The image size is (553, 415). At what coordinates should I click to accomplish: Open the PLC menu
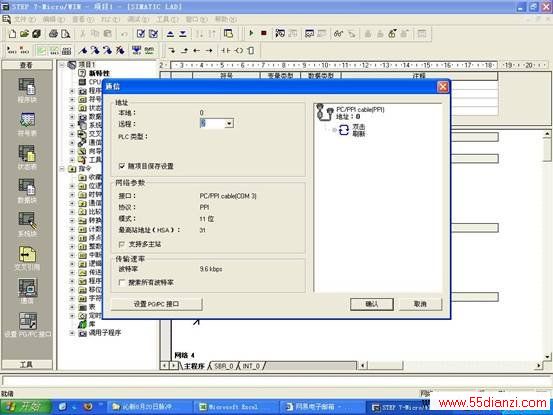[x=110, y=19]
